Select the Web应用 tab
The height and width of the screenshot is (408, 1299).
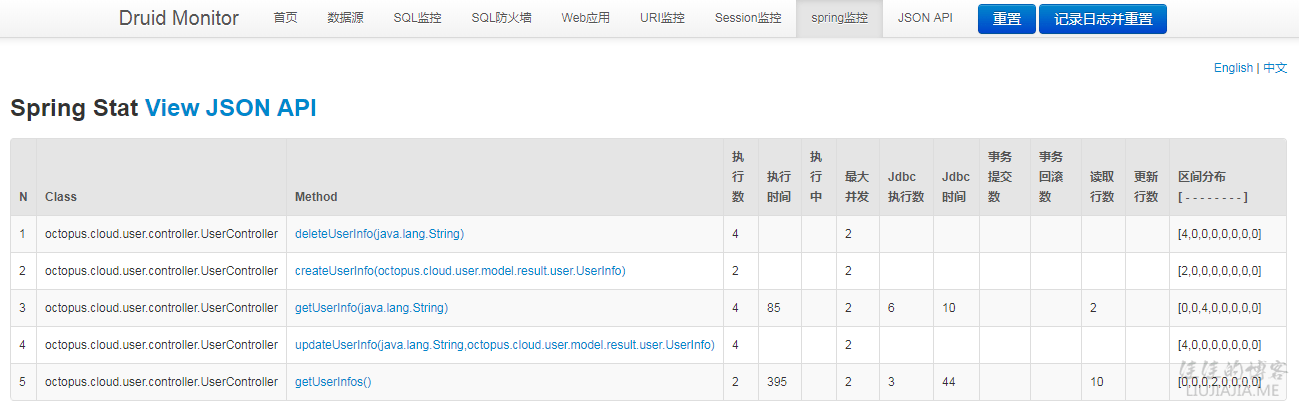click(x=585, y=18)
